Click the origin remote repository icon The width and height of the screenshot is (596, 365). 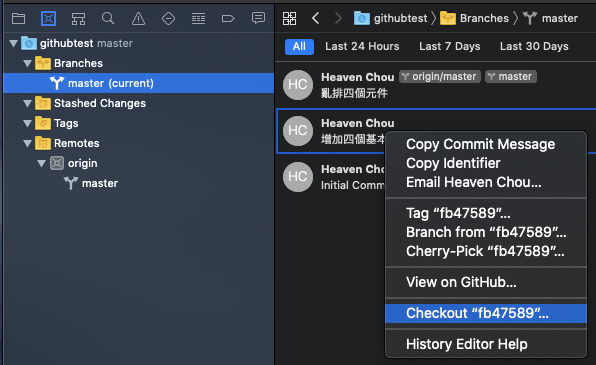tap(57, 163)
